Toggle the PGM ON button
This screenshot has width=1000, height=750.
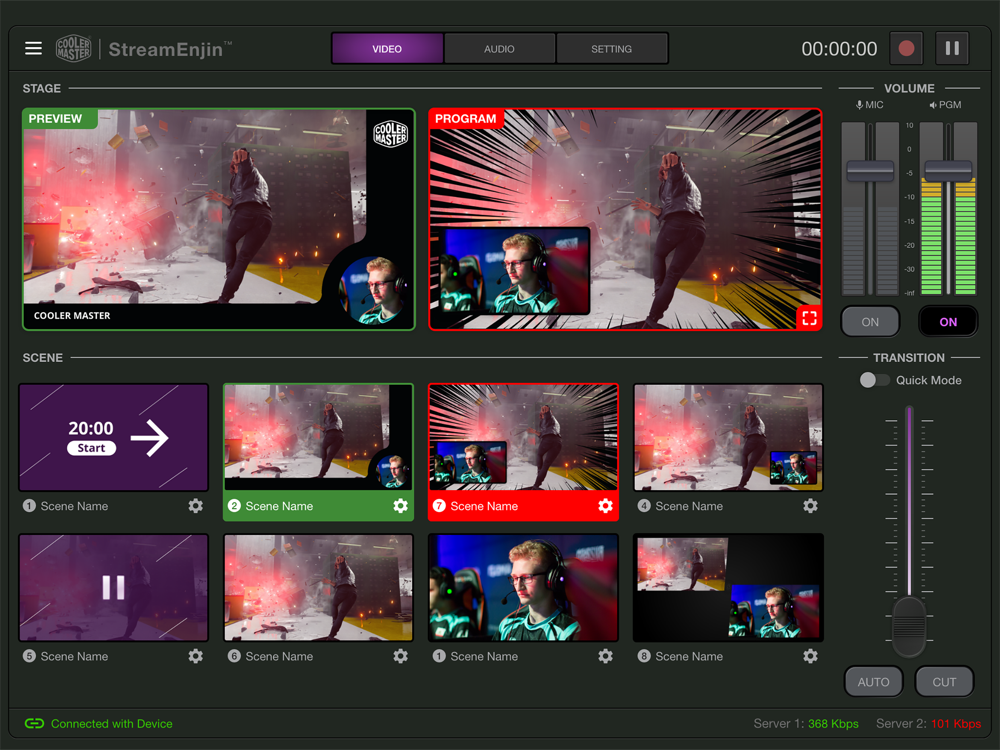pyautogui.click(x=948, y=321)
